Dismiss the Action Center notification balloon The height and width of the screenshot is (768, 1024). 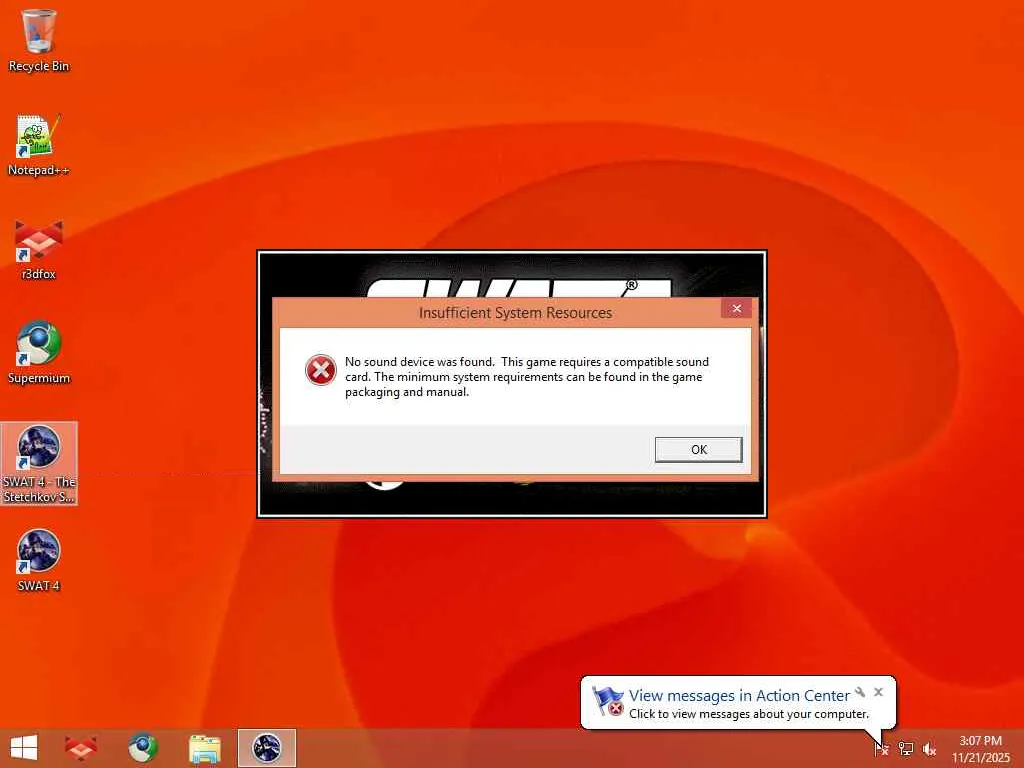point(878,692)
